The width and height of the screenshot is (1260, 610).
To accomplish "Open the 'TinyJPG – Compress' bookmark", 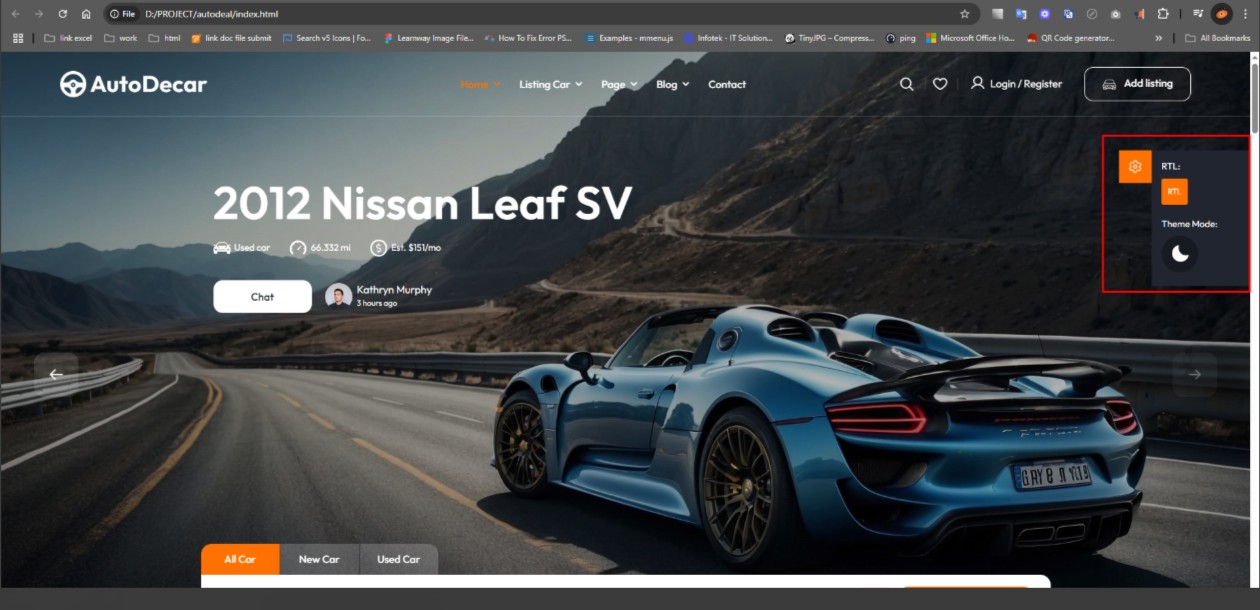I will [x=829, y=38].
